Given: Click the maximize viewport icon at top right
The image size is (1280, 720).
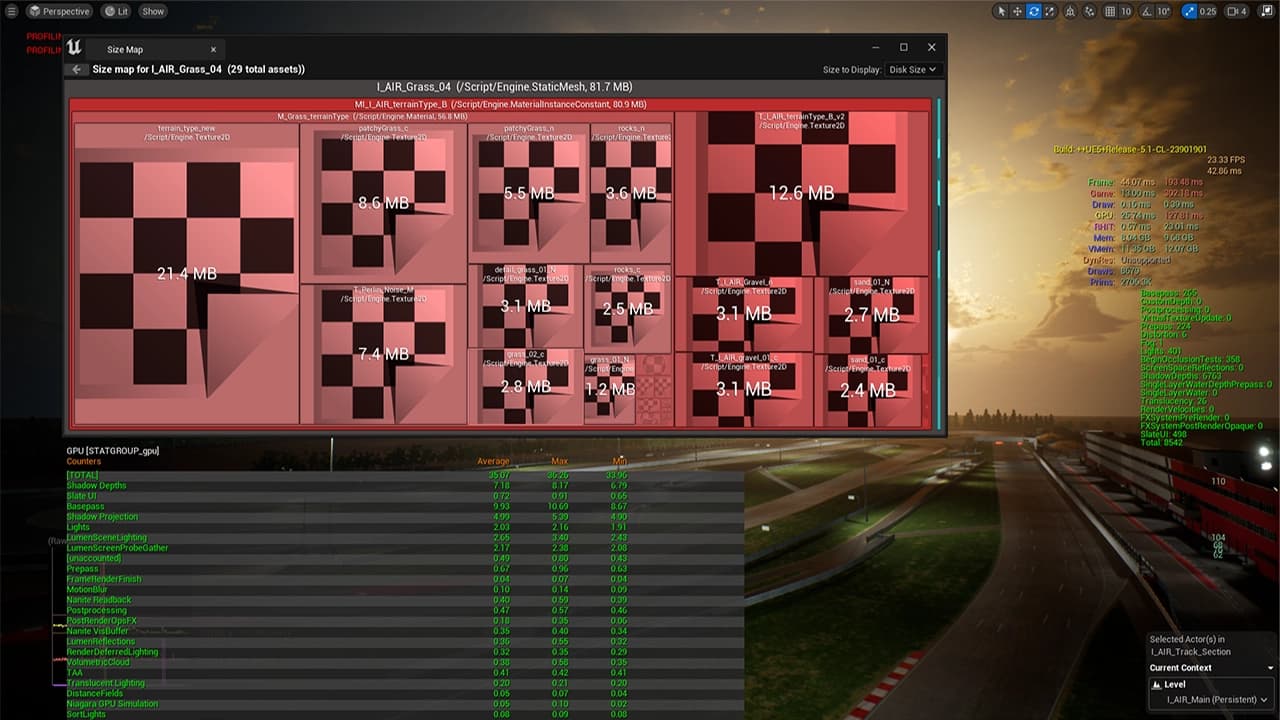Looking at the screenshot, I should [1268, 11].
